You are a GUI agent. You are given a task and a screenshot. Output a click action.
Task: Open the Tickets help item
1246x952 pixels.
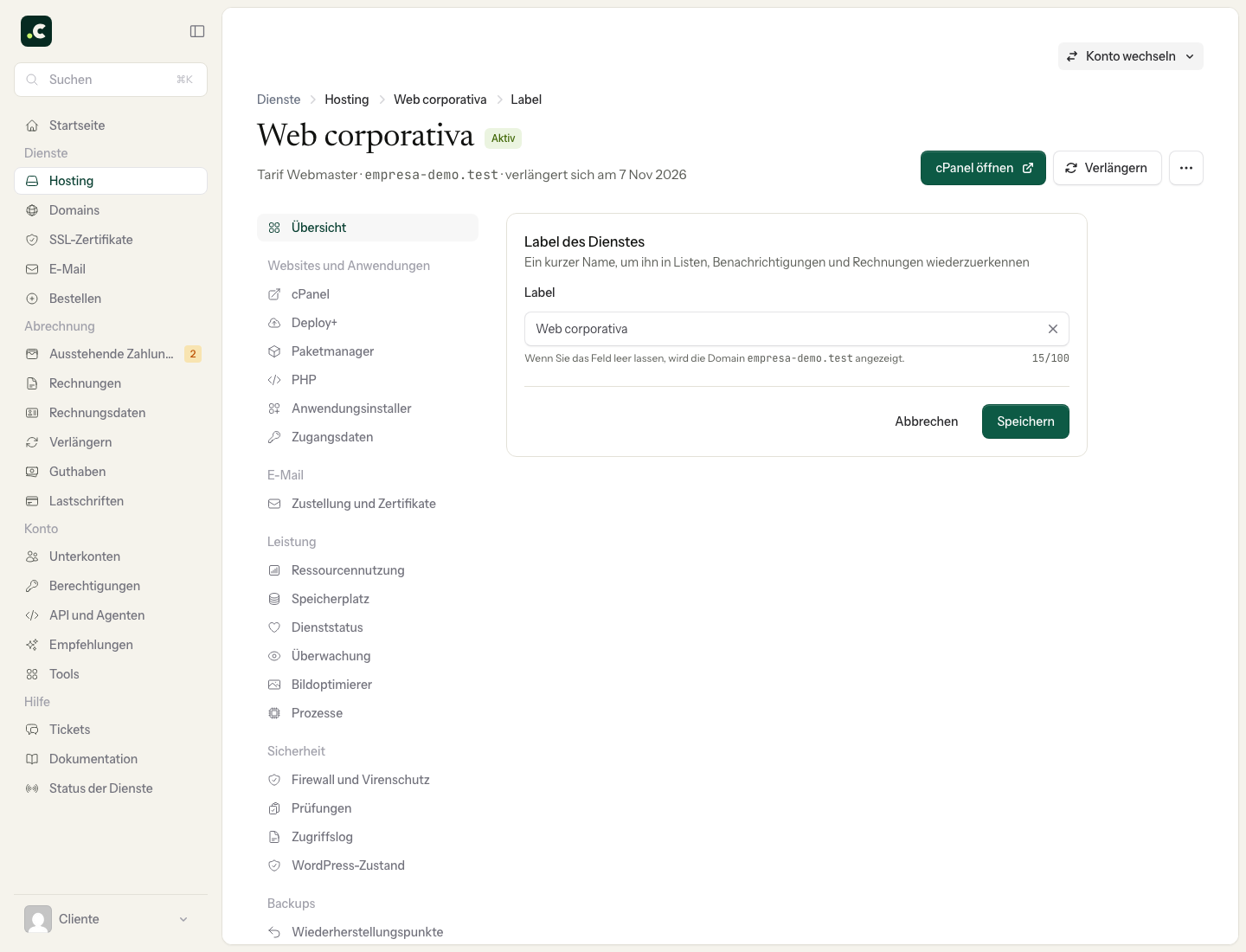click(x=111, y=730)
